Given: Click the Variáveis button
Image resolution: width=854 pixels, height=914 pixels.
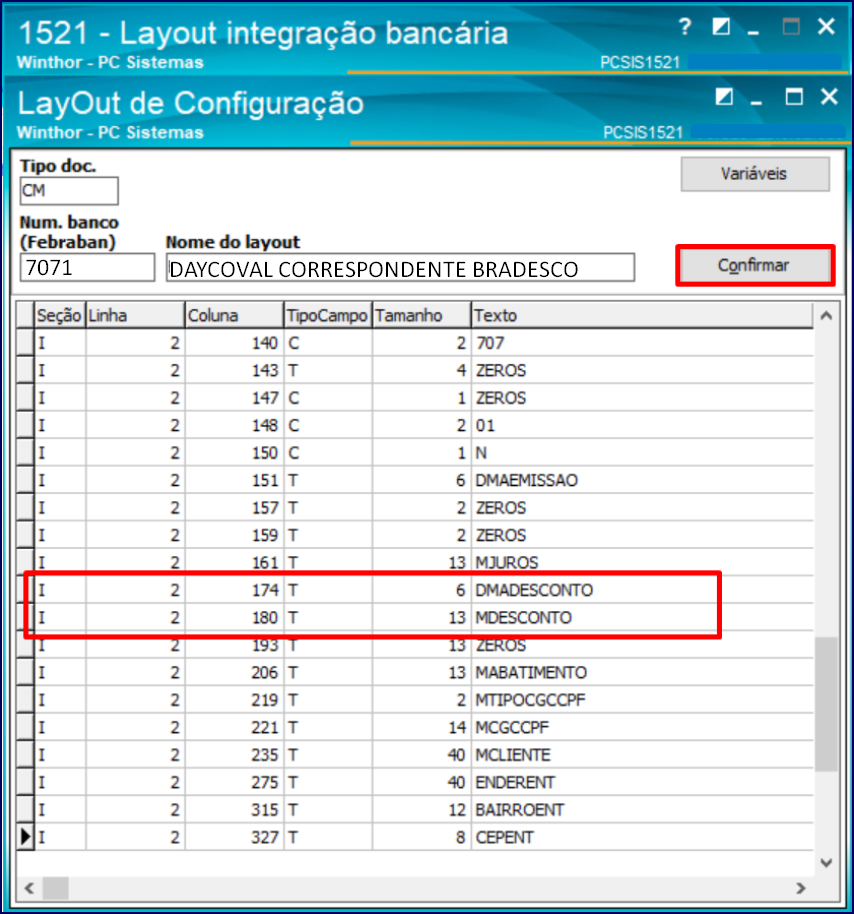Looking at the screenshot, I should click(755, 174).
